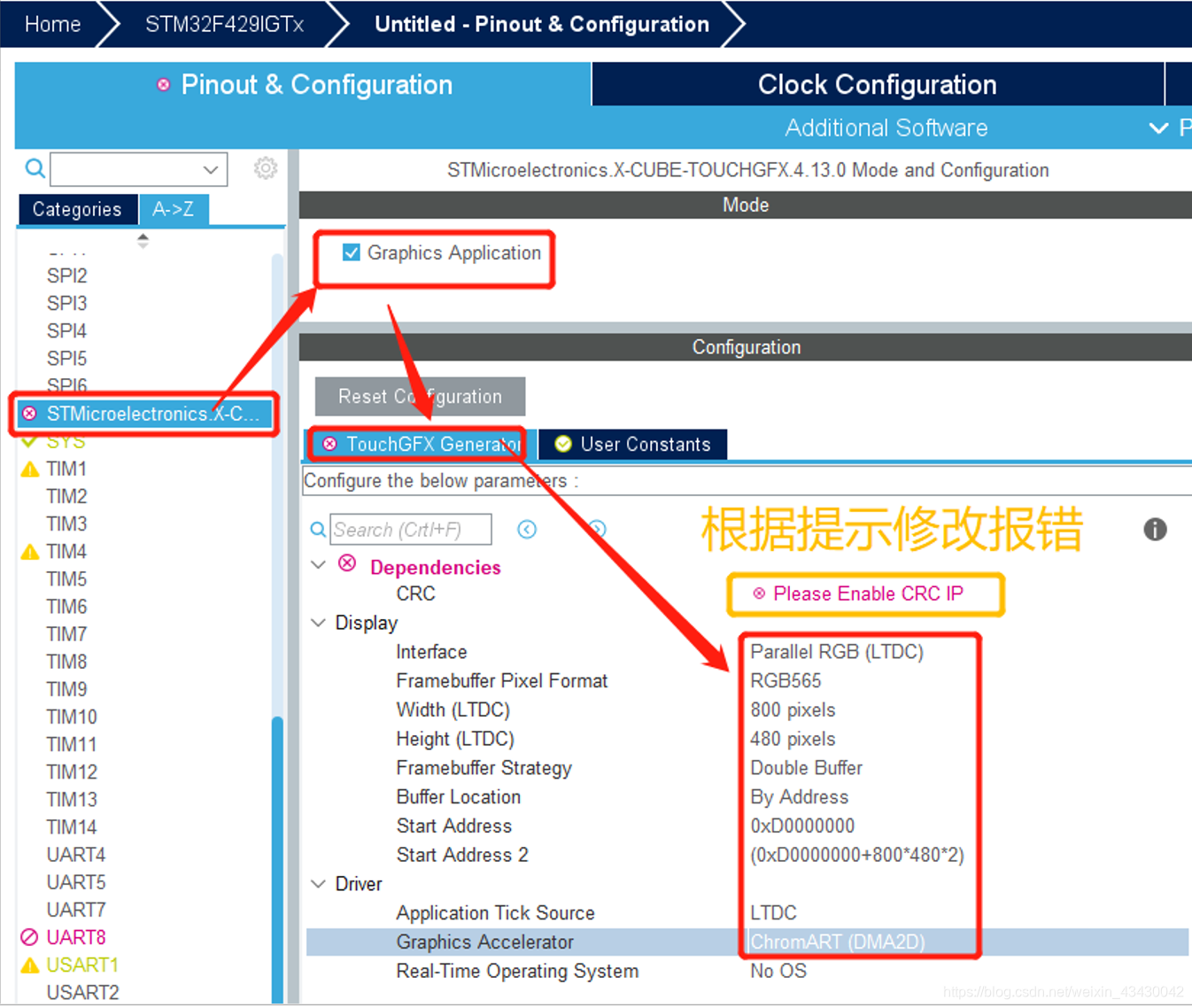
Task: Open the Pinout & Configuration tab
Action: coord(303,84)
